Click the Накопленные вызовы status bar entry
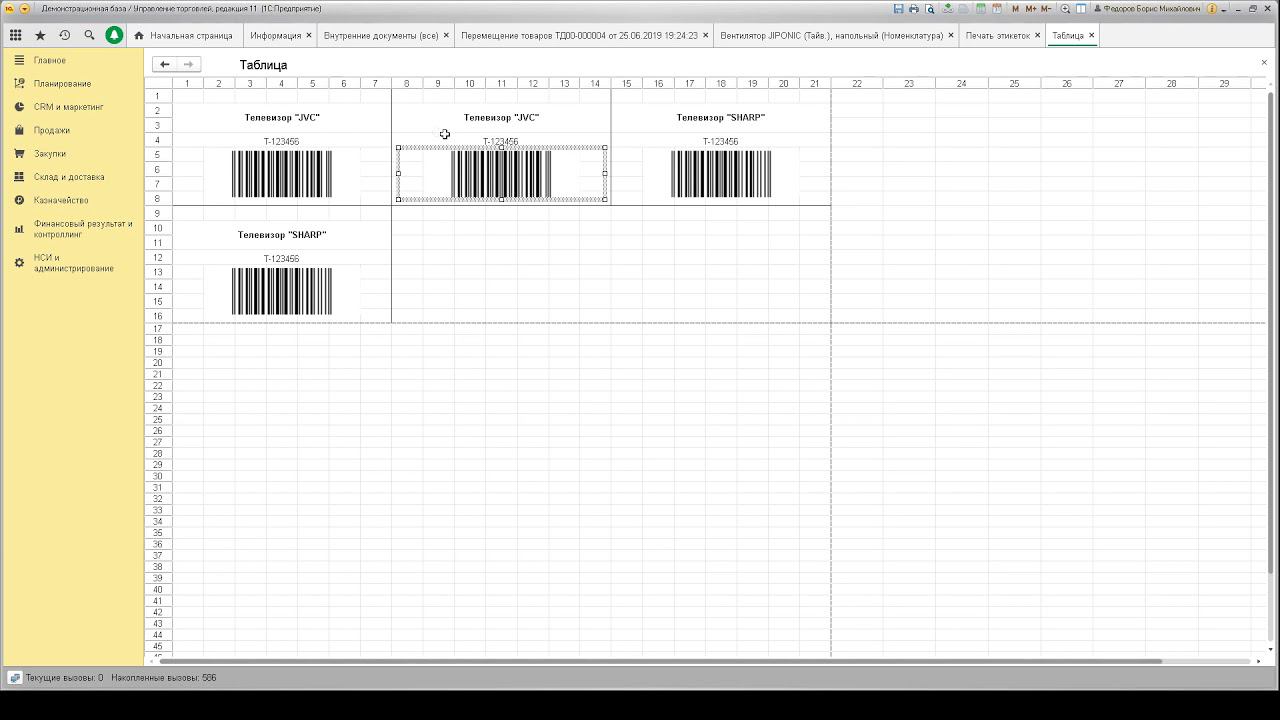The width and height of the screenshot is (1280, 720). (164, 678)
